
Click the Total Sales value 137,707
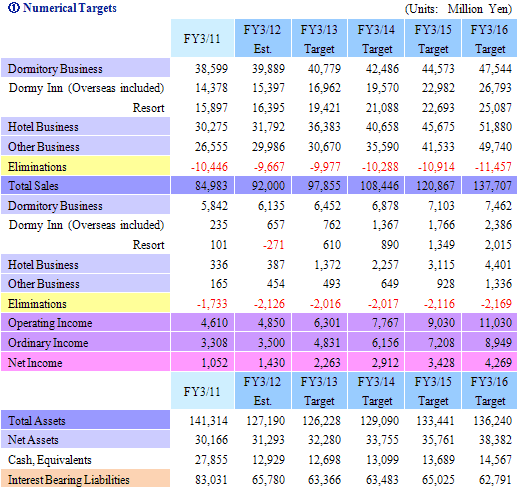click(492, 185)
